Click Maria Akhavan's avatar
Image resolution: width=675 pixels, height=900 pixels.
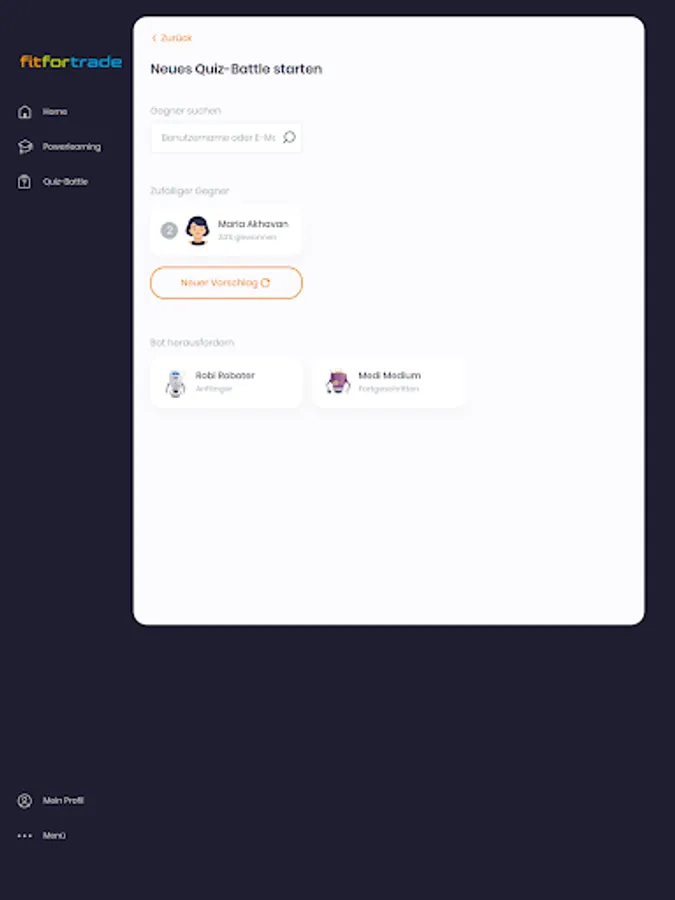coord(197,231)
